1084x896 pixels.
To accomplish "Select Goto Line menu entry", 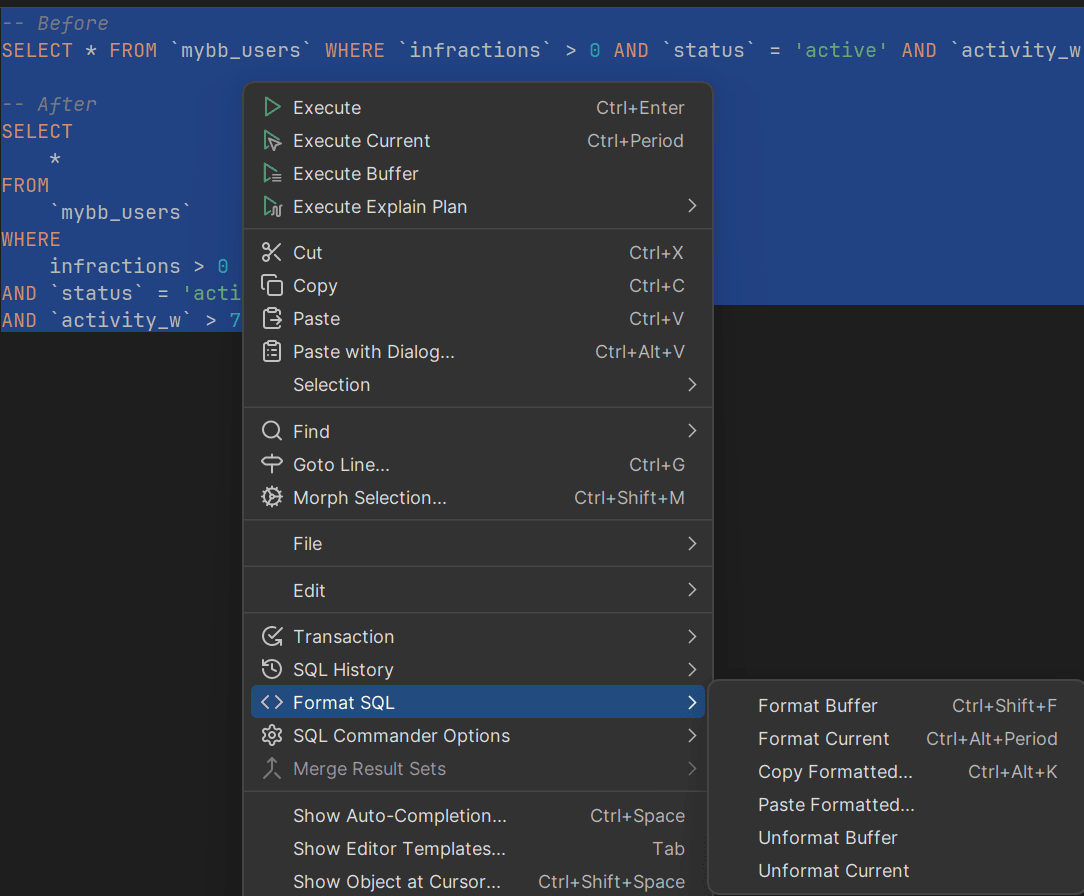I will (x=478, y=464).
